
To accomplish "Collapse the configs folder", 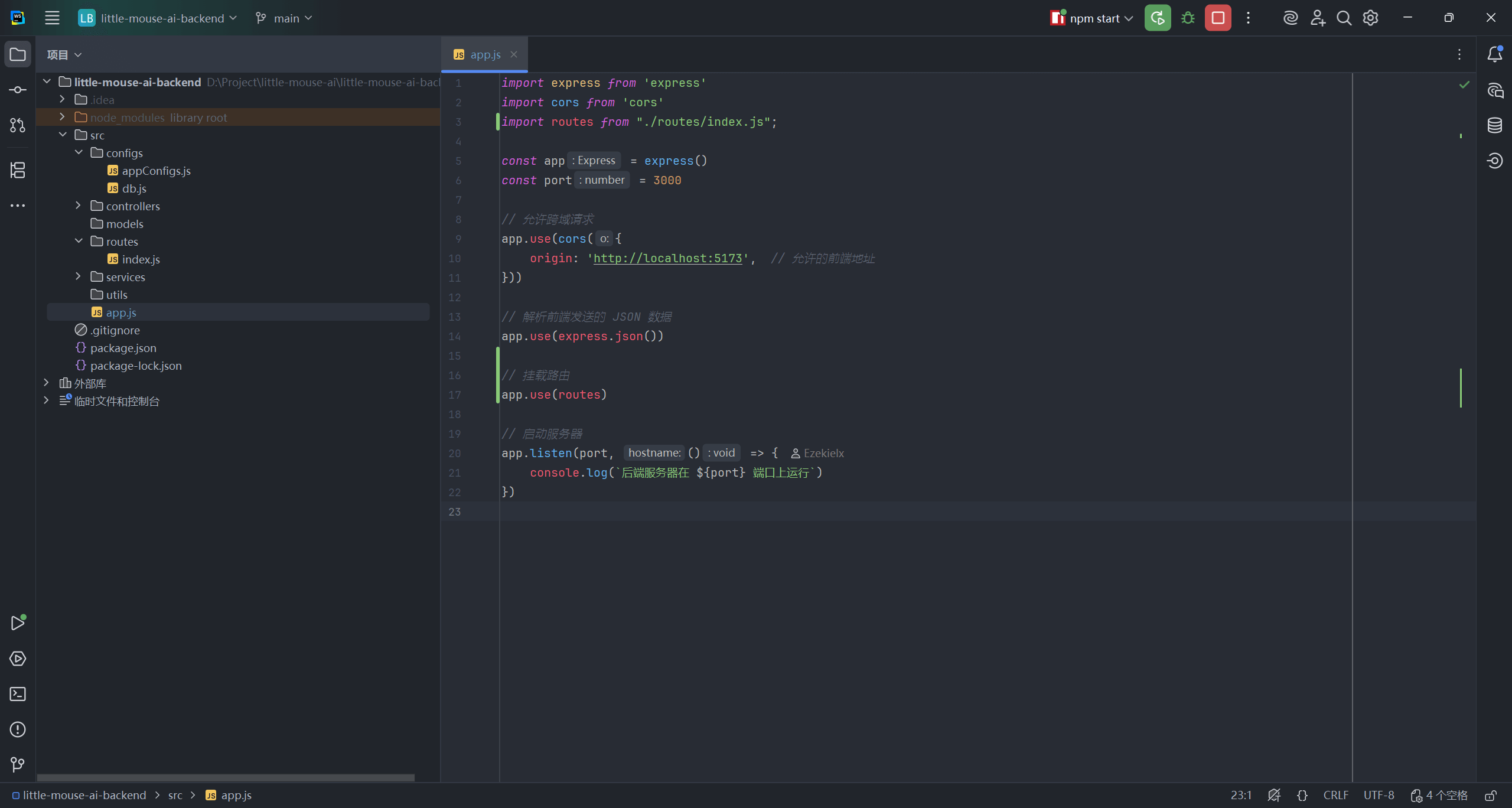I will (79, 152).
